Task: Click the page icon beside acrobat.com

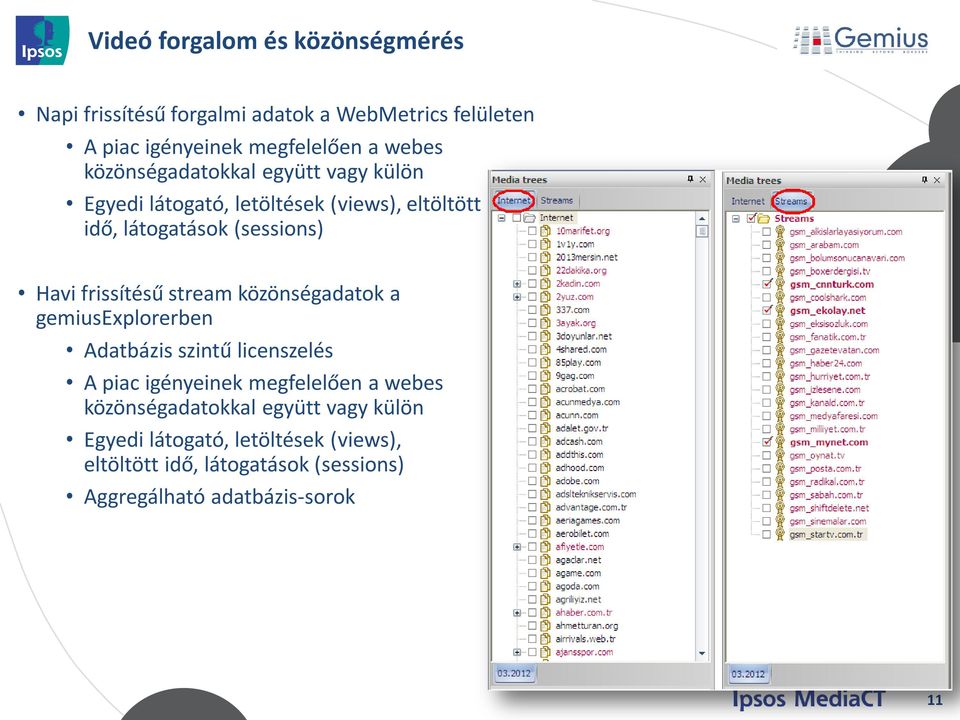Action: (x=546, y=389)
